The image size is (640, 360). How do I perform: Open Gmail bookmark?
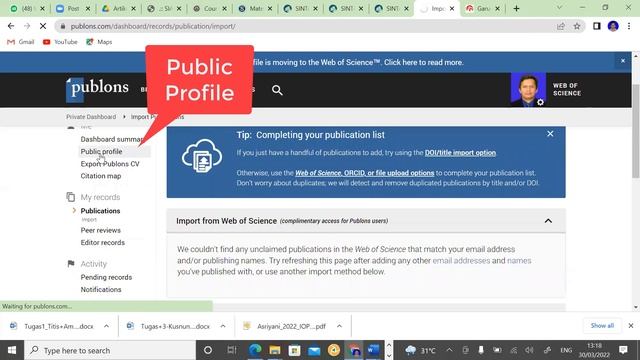tap(21, 42)
